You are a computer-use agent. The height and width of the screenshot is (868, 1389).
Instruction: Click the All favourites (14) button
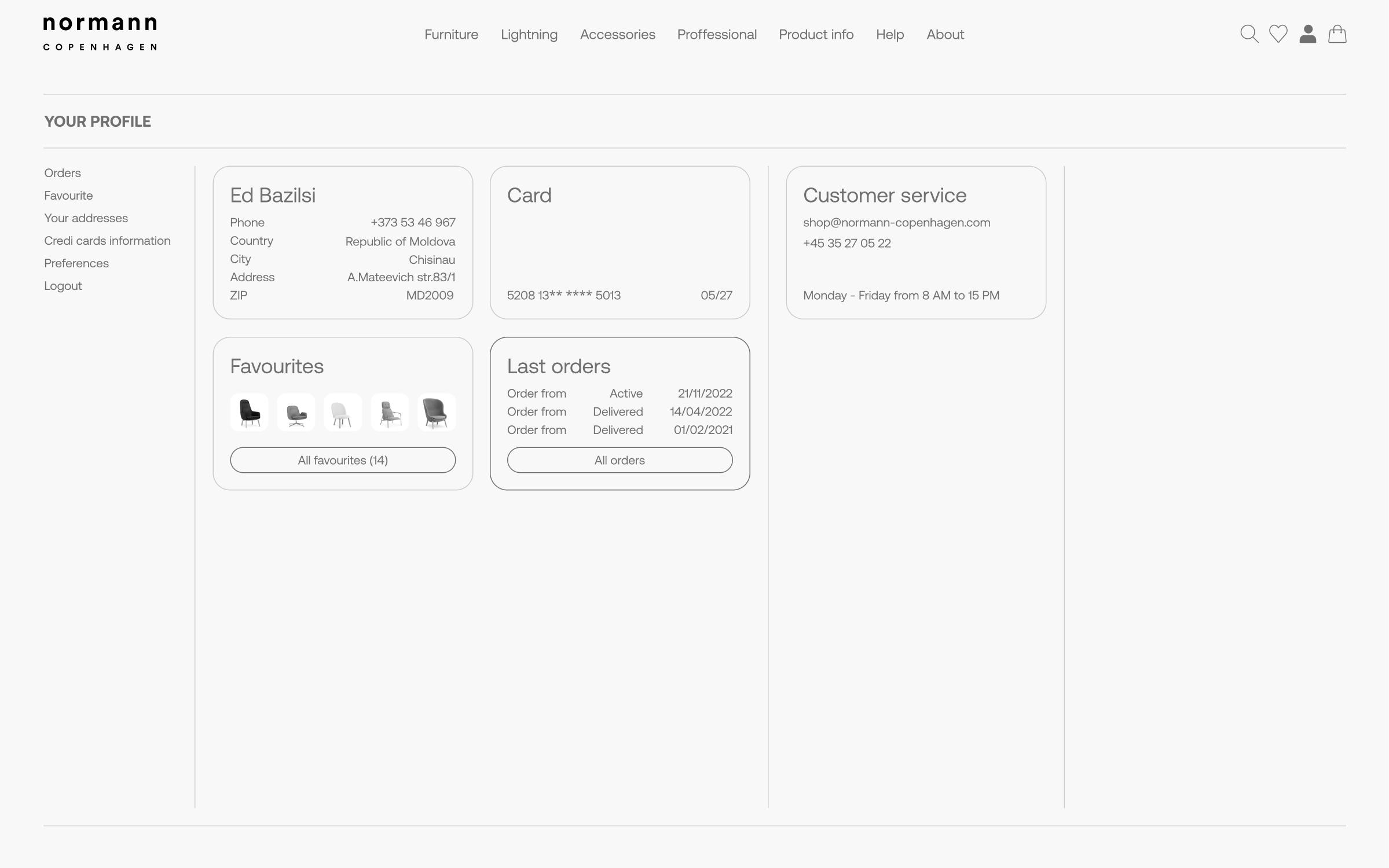click(342, 459)
